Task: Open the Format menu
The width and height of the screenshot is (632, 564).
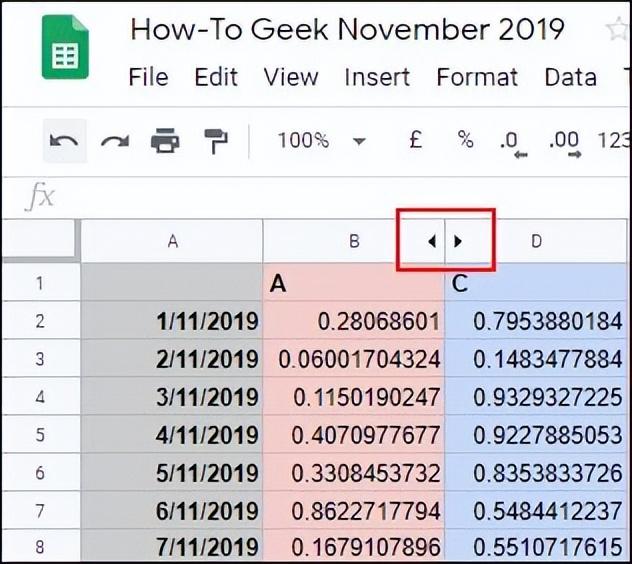Action: [x=477, y=77]
